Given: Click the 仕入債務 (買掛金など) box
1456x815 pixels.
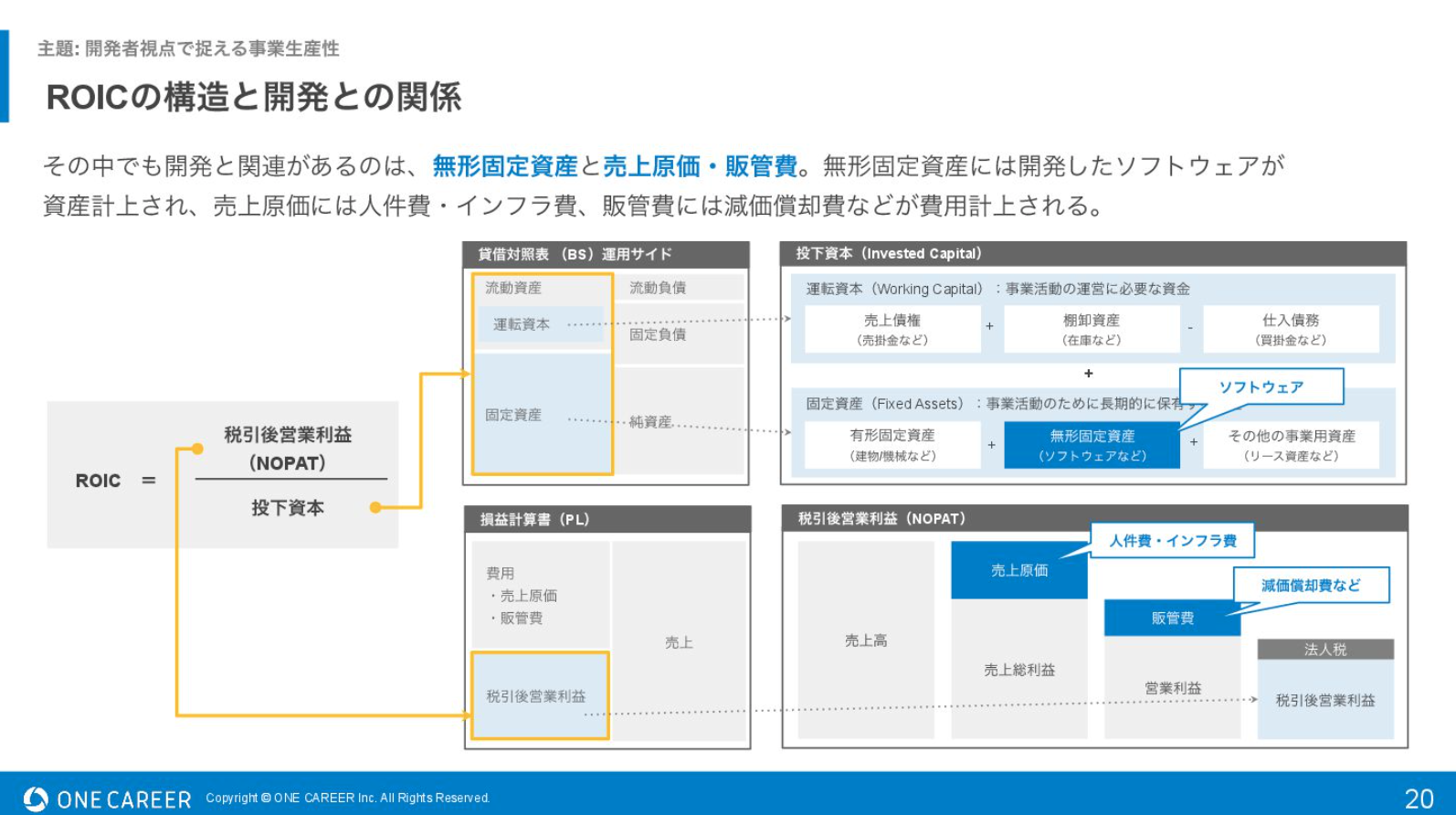Looking at the screenshot, I should pyautogui.click(x=1291, y=329).
